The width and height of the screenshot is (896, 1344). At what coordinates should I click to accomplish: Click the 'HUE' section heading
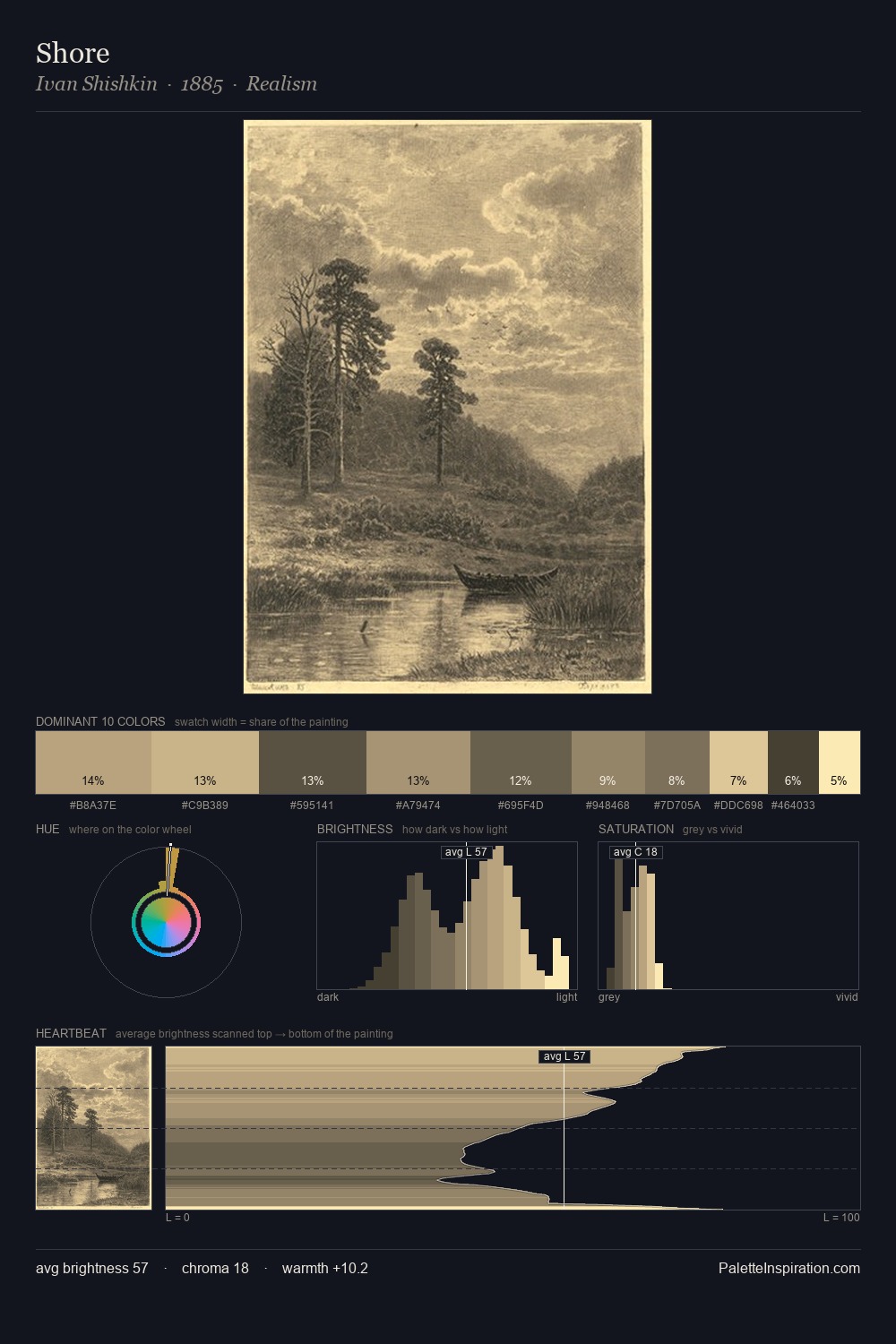(47, 829)
